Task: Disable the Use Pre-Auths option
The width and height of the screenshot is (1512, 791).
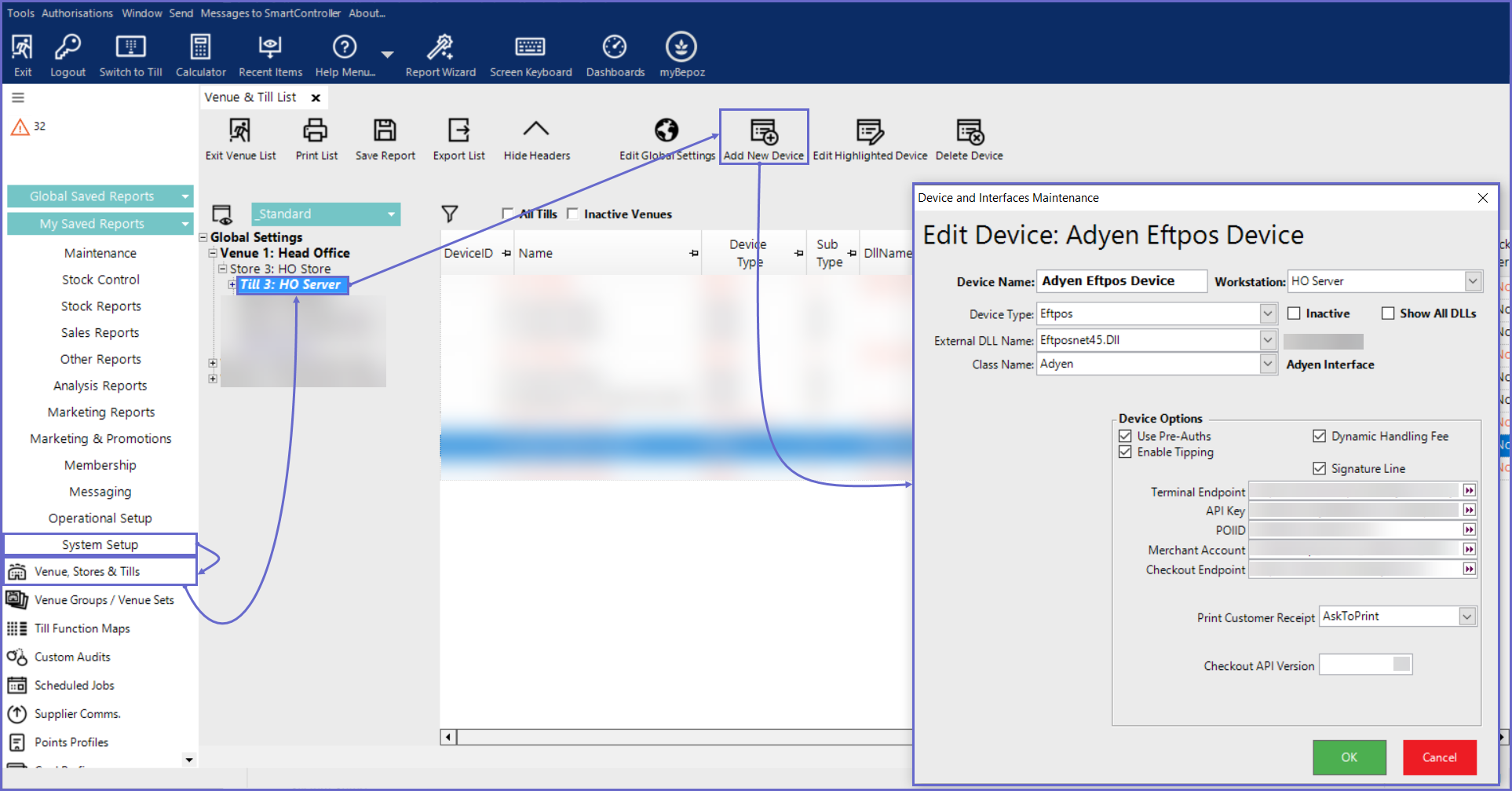Action: pos(1125,436)
